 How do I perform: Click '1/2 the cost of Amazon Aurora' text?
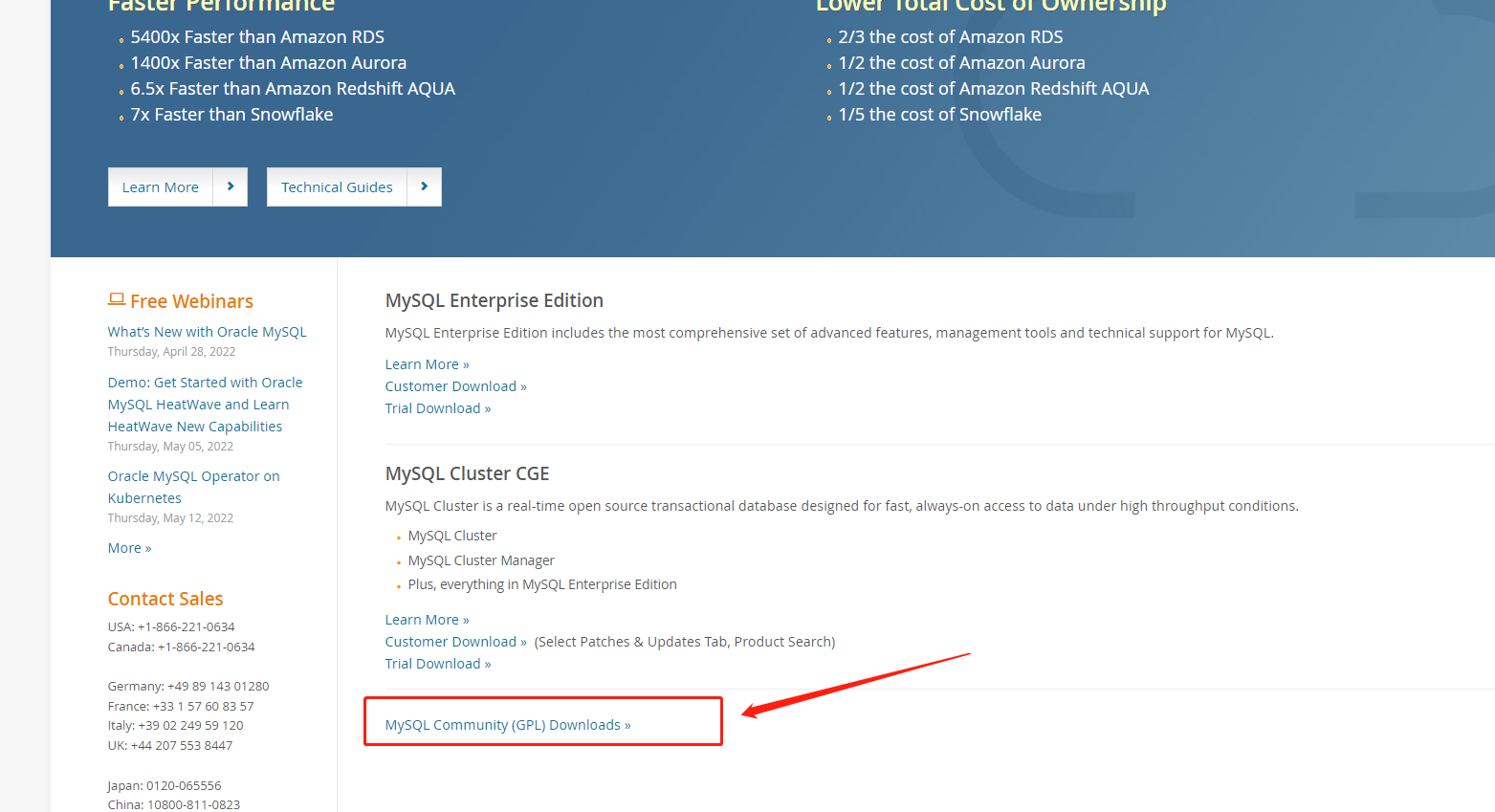pos(962,63)
